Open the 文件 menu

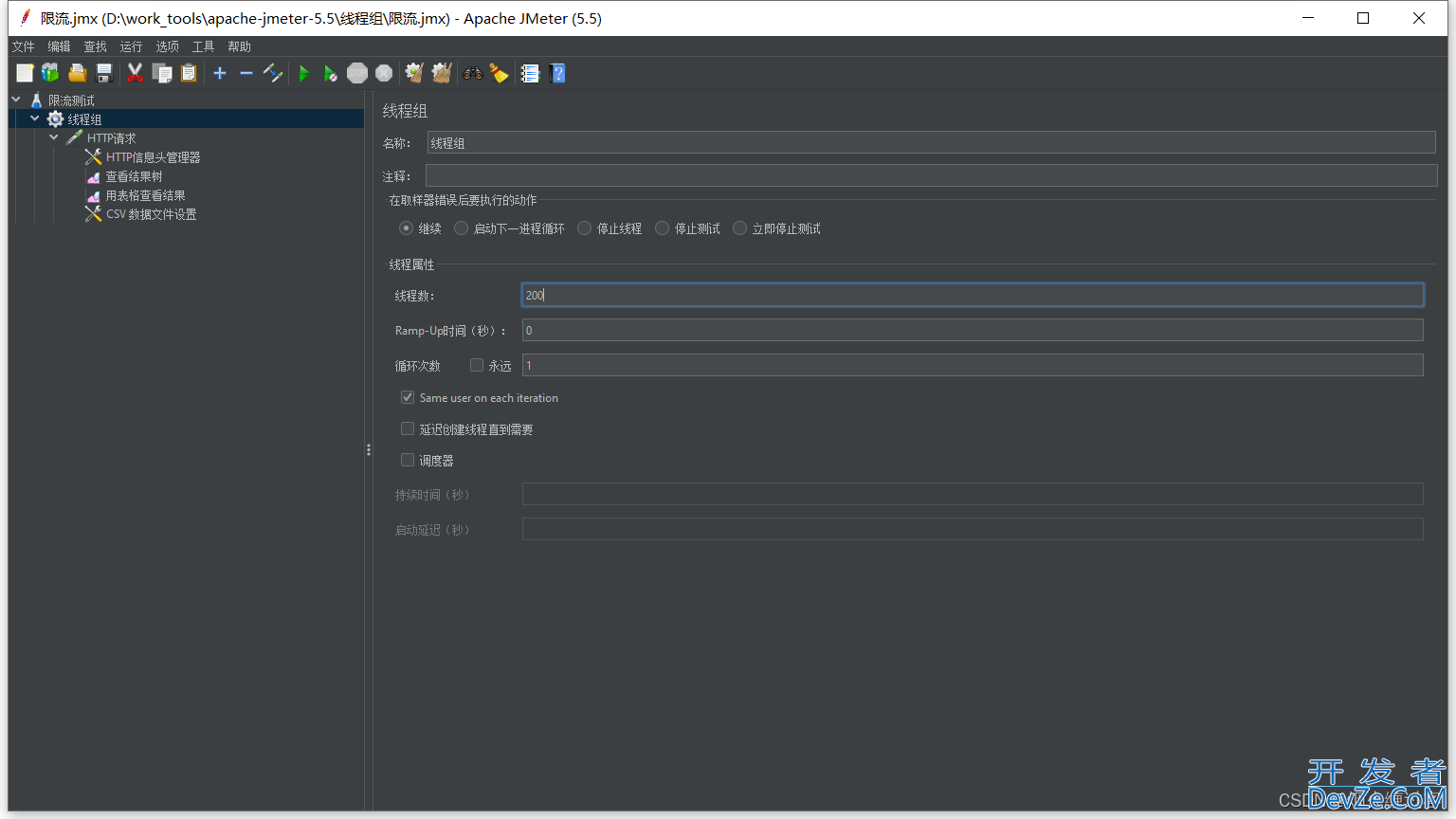[23, 46]
